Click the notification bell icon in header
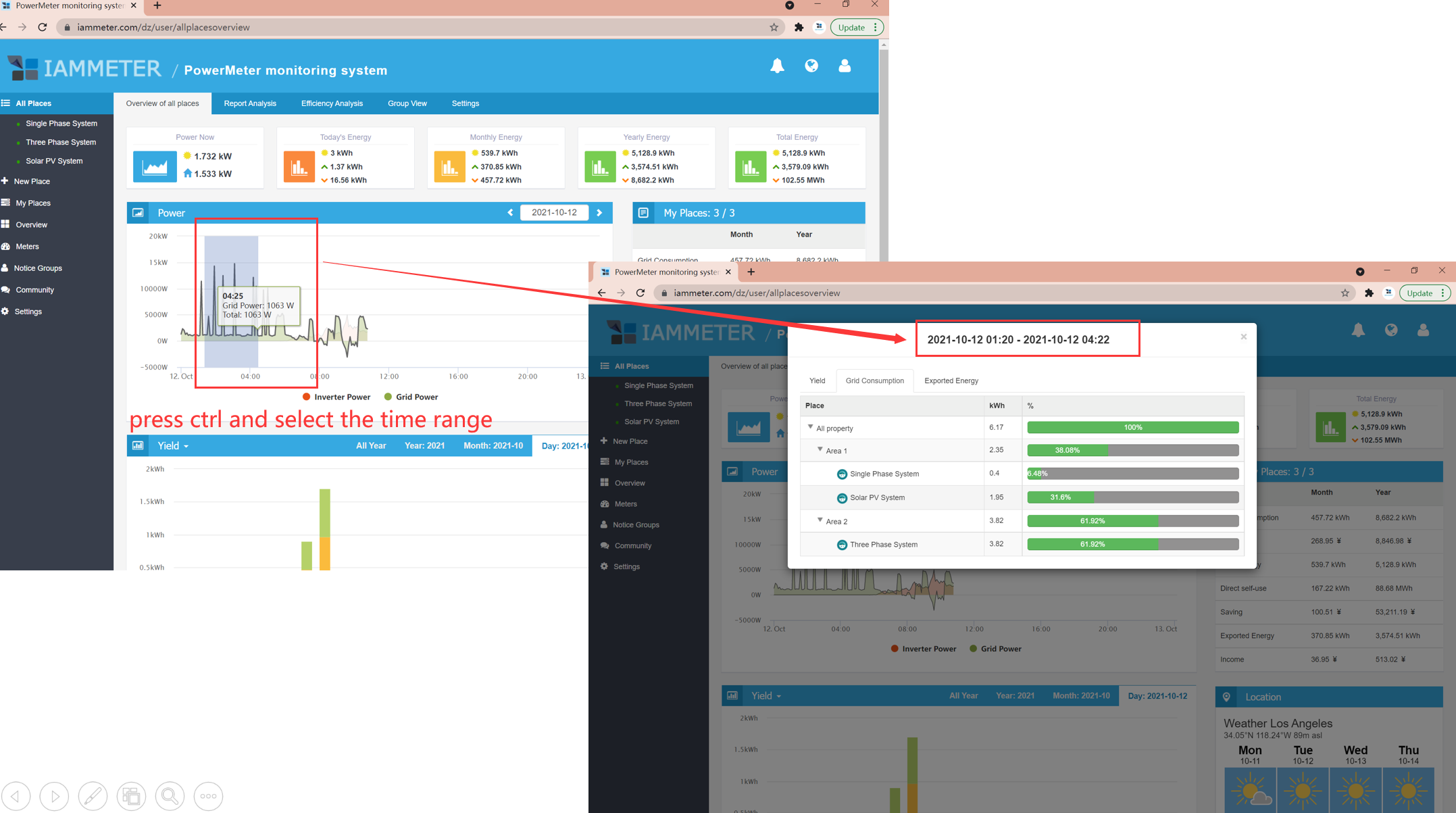The image size is (1456, 813). pyautogui.click(x=777, y=66)
